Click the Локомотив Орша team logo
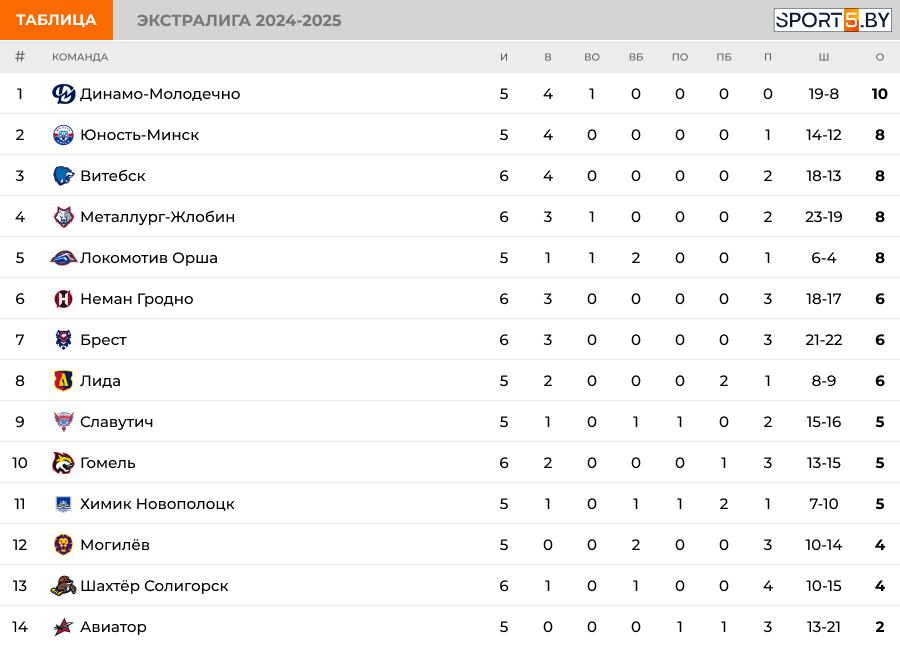This screenshot has height=647, width=900. coord(63,258)
